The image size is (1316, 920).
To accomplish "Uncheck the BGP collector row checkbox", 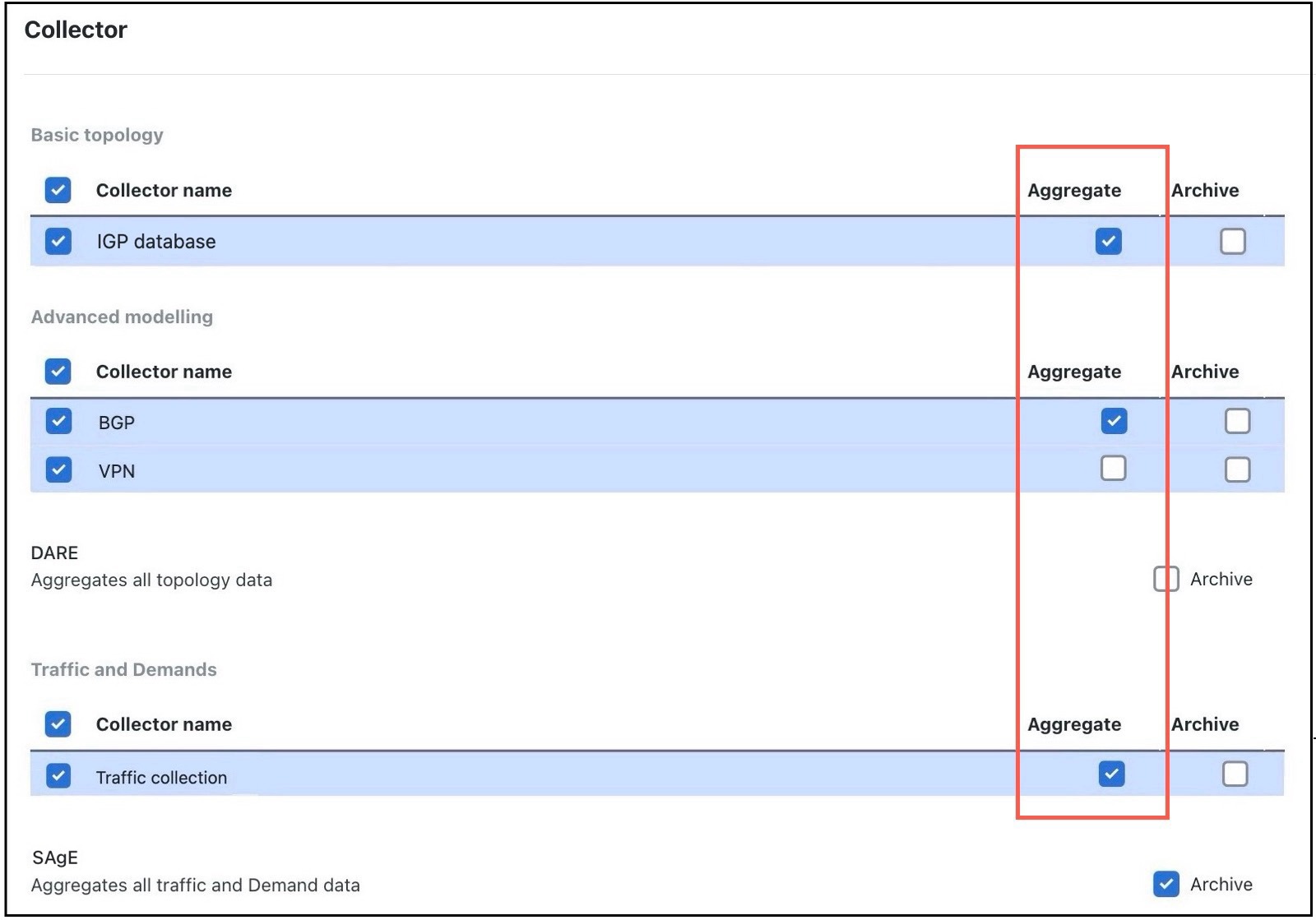I will (x=58, y=422).
